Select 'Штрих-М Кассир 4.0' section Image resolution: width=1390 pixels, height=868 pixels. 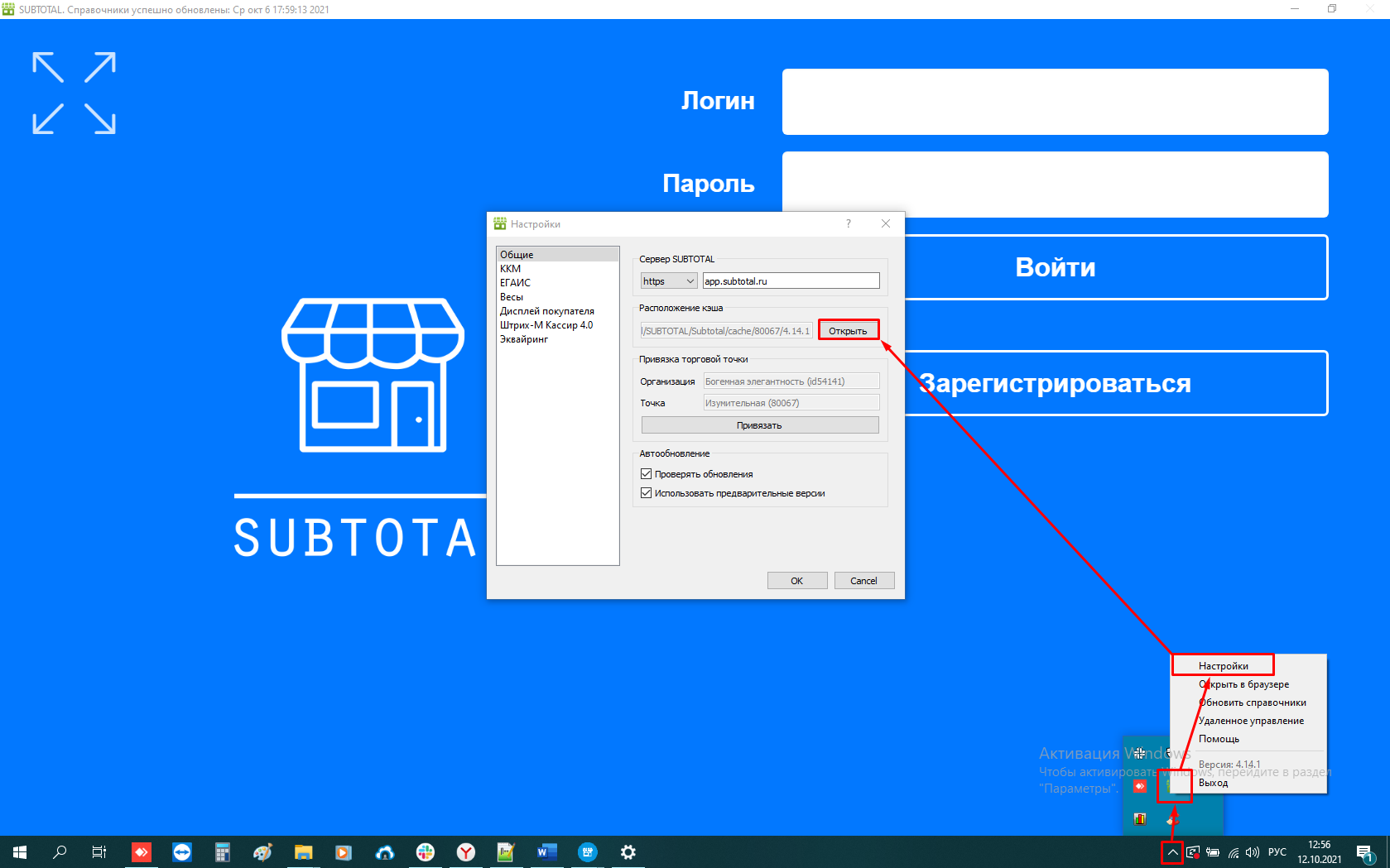pos(557,325)
